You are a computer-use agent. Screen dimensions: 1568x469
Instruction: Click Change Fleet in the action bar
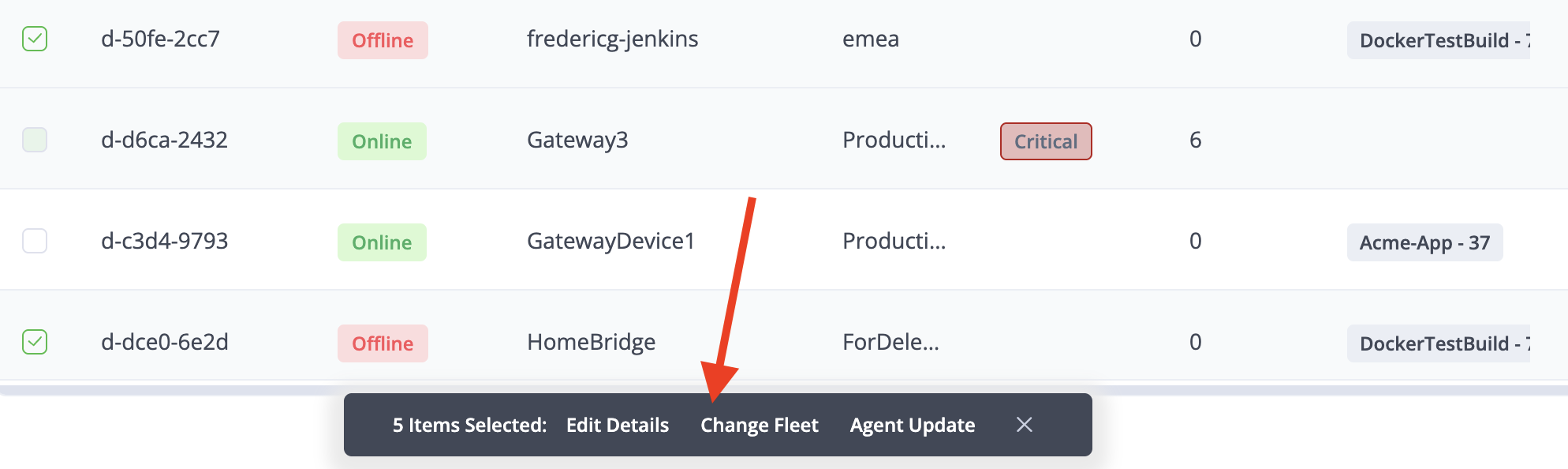[x=759, y=425]
